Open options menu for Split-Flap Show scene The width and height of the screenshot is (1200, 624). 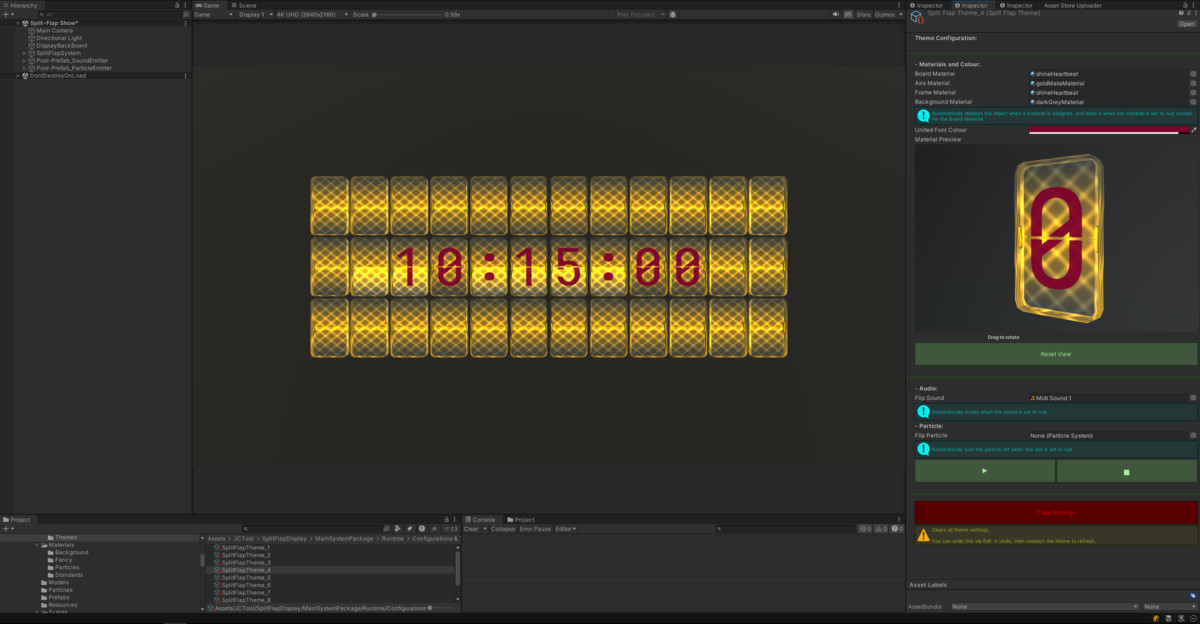pyautogui.click(x=185, y=23)
